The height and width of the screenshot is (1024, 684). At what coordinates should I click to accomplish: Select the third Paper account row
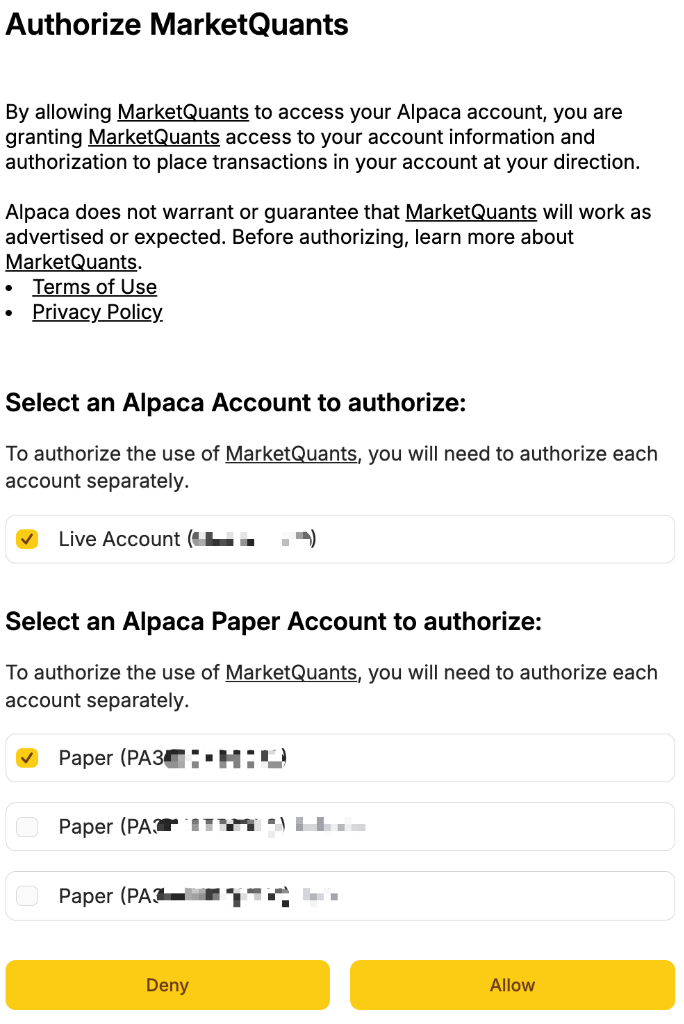point(340,895)
